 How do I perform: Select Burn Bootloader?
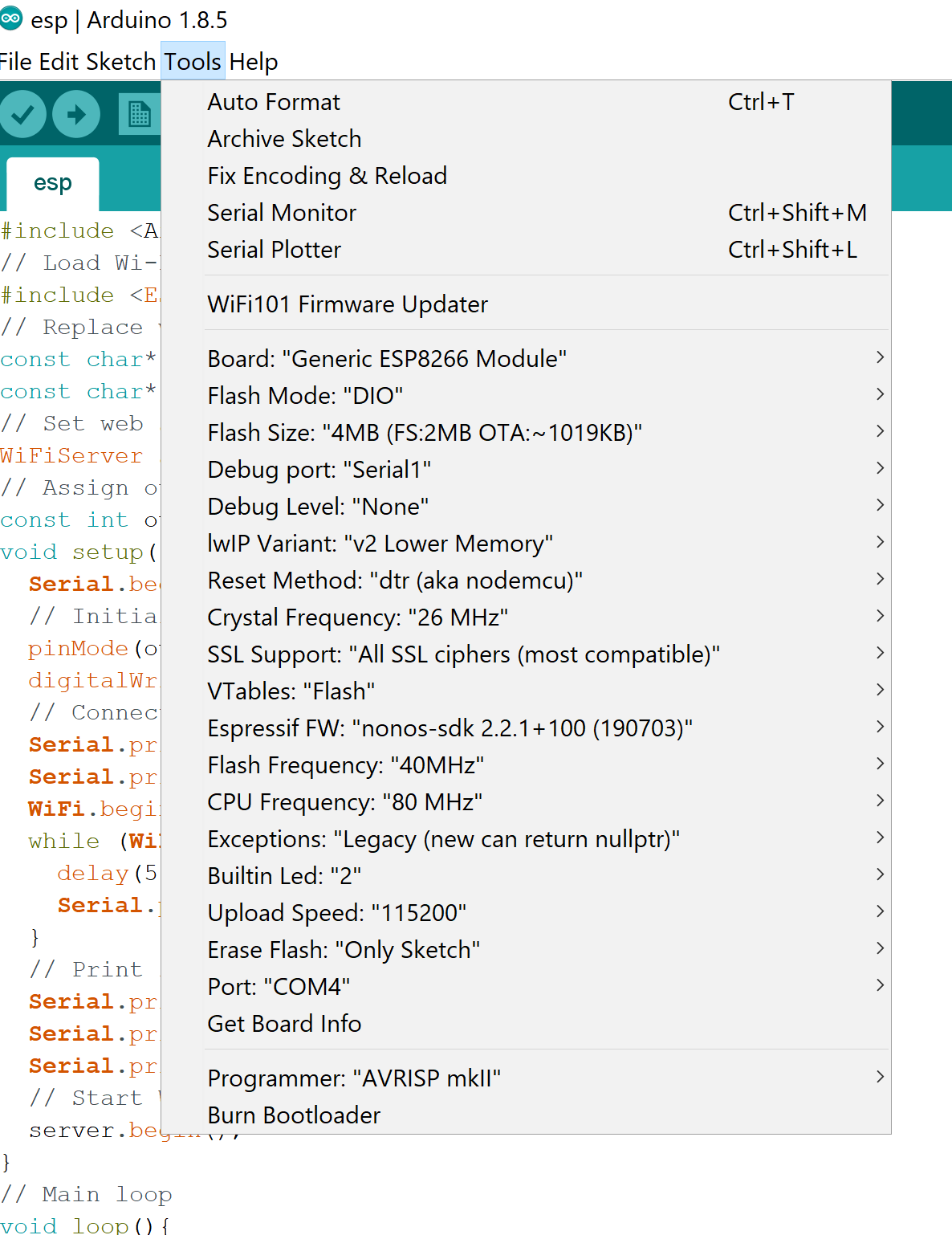click(294, 1115)
